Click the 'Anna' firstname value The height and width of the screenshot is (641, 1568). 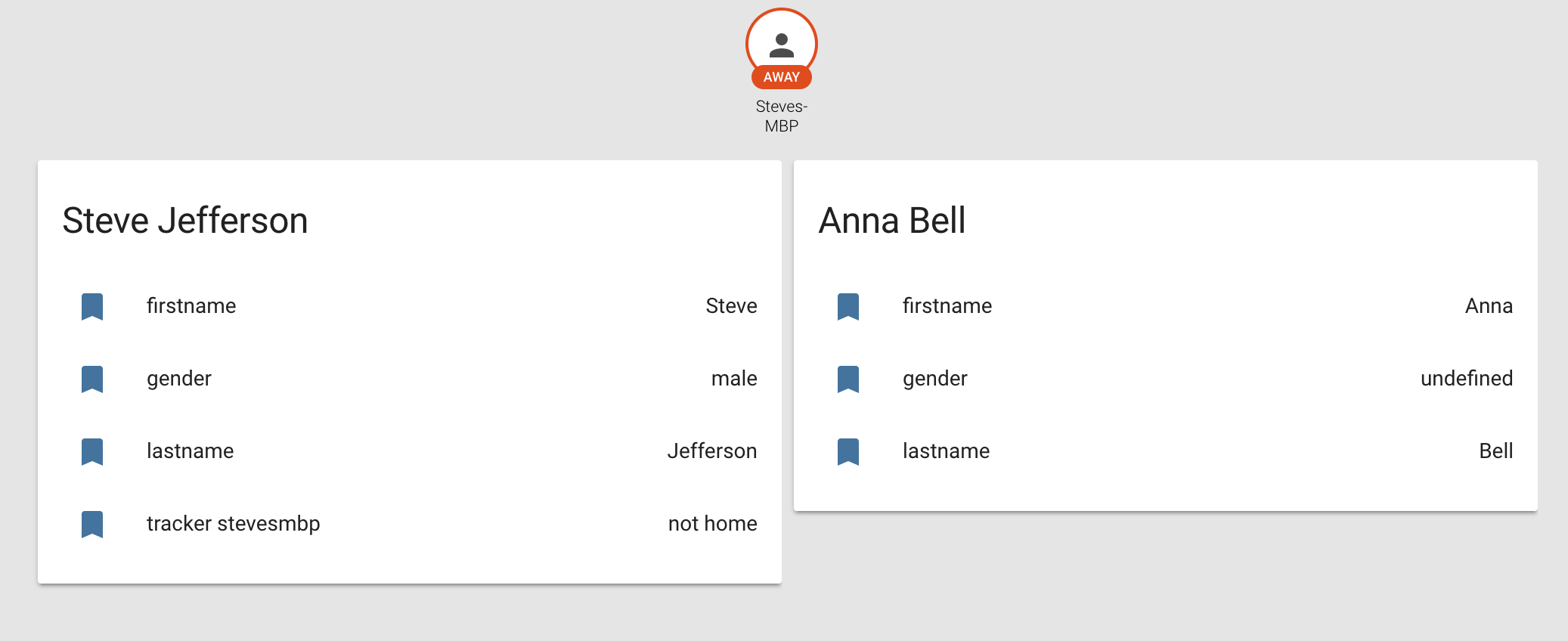click(x=1489, y=305)
